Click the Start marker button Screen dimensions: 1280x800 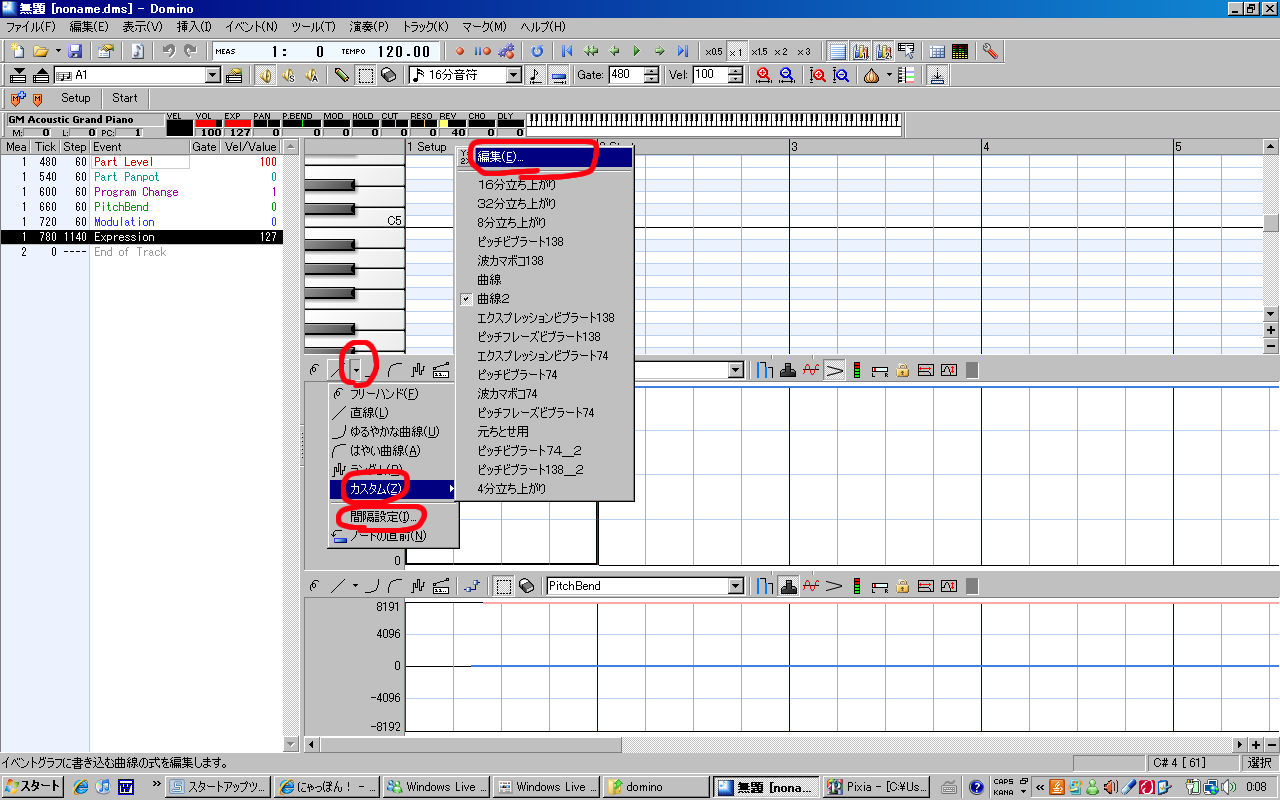pyautogui.click(x=125, y=98)
